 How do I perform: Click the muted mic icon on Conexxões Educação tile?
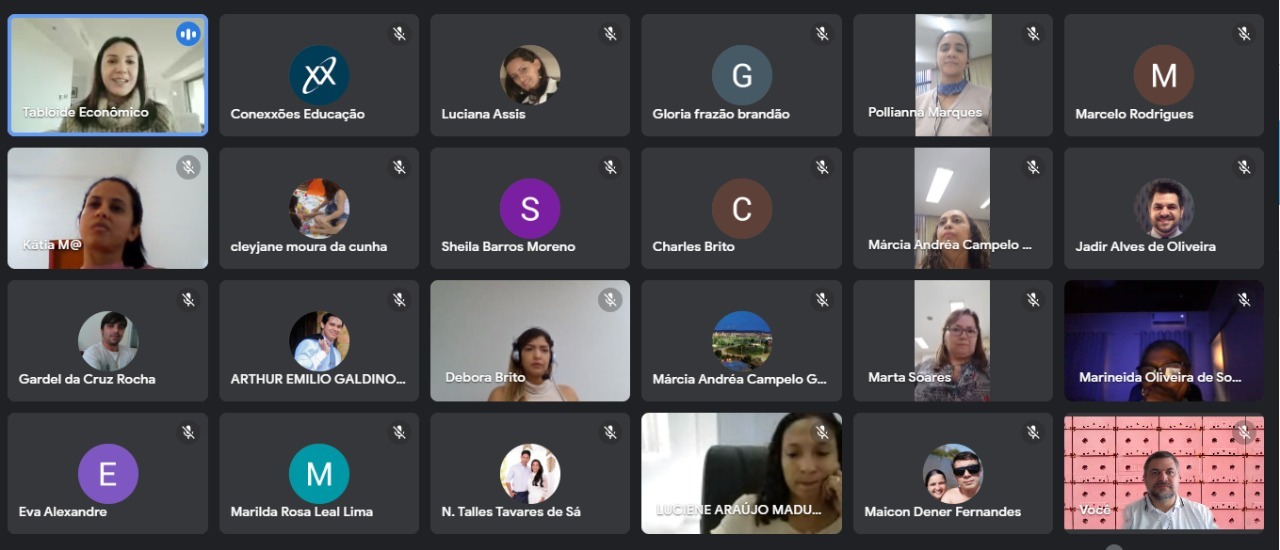coord(399,34)
